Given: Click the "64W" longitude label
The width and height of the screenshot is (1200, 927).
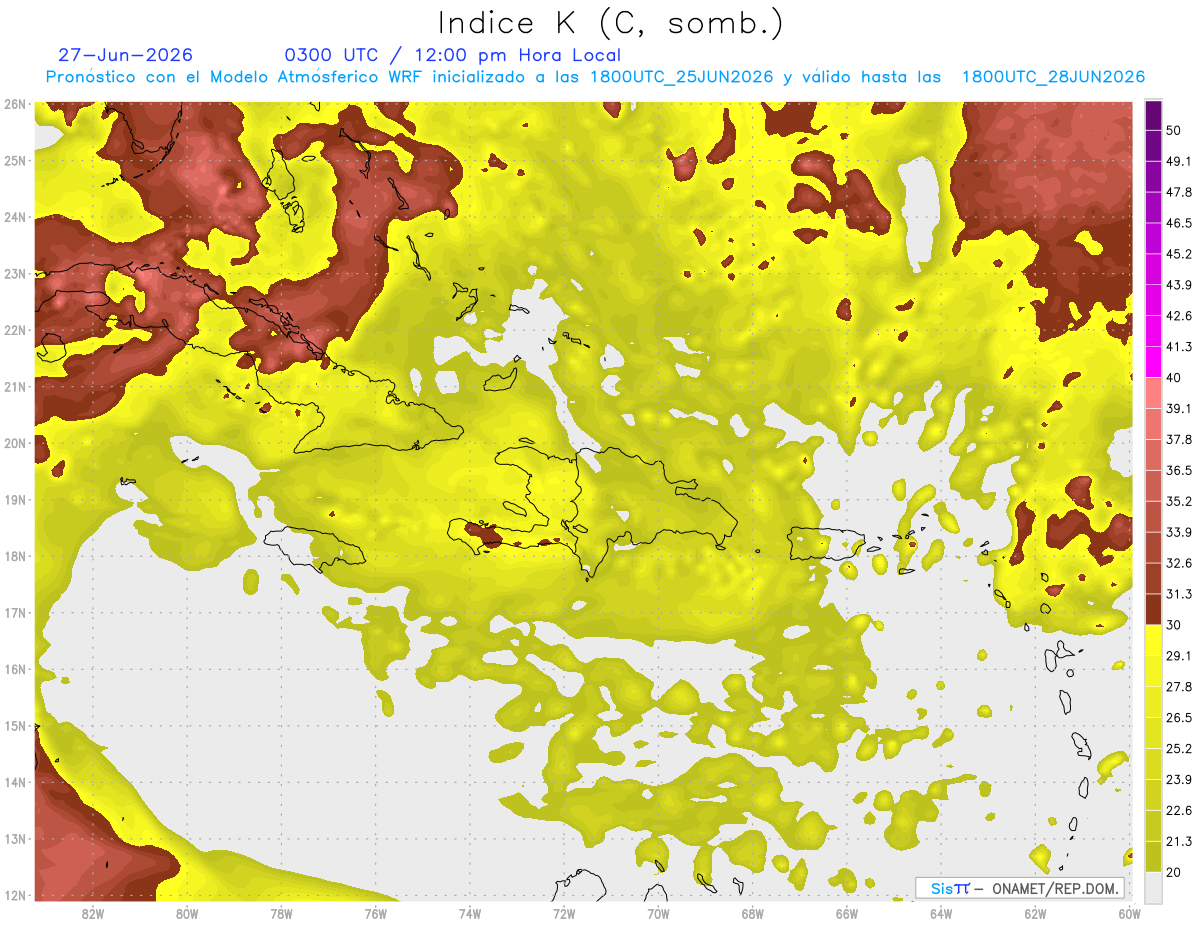Looking at the screenshot, I should (x=941, y=914).
